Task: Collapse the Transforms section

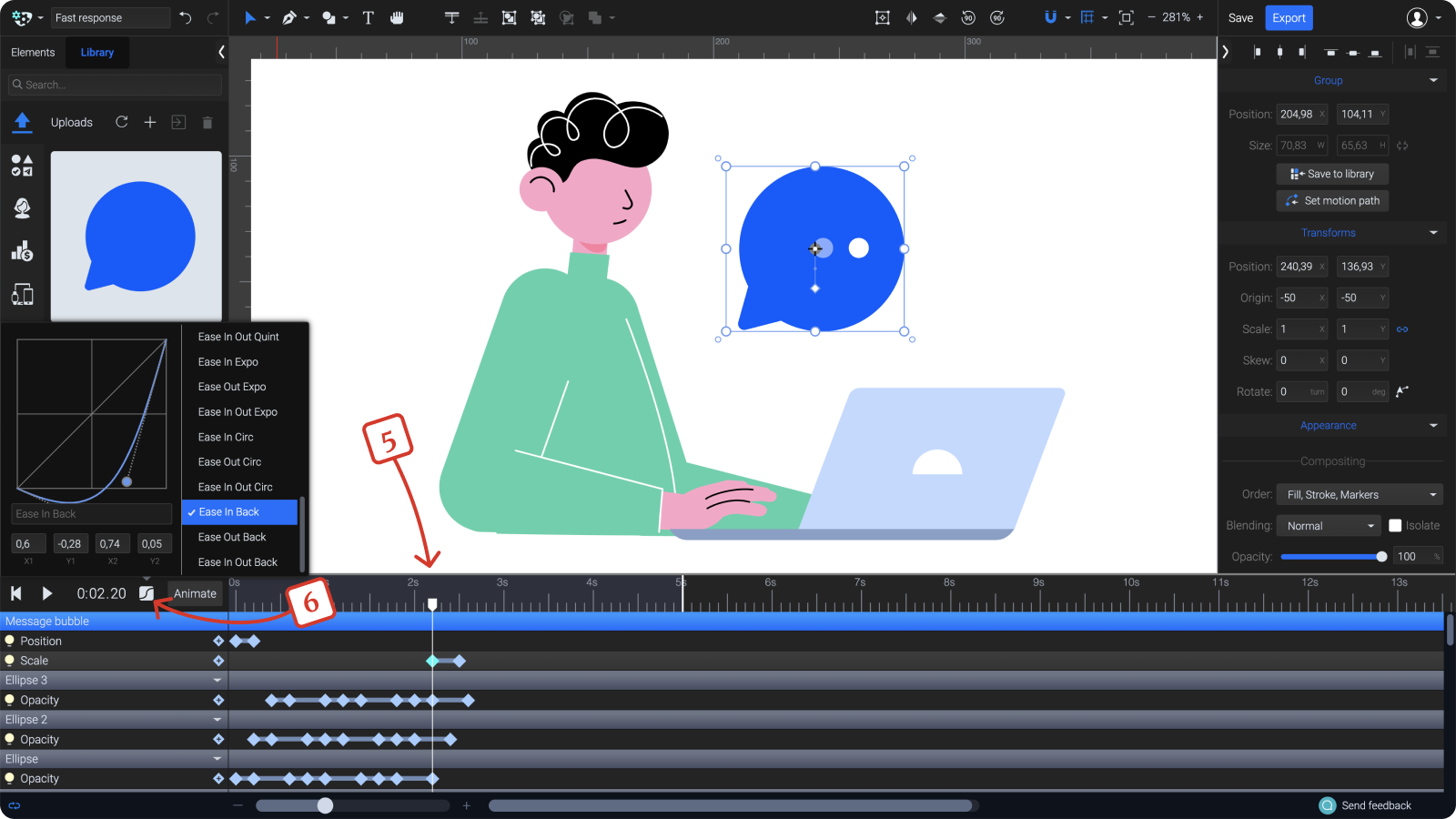Action: [1433, 232]
